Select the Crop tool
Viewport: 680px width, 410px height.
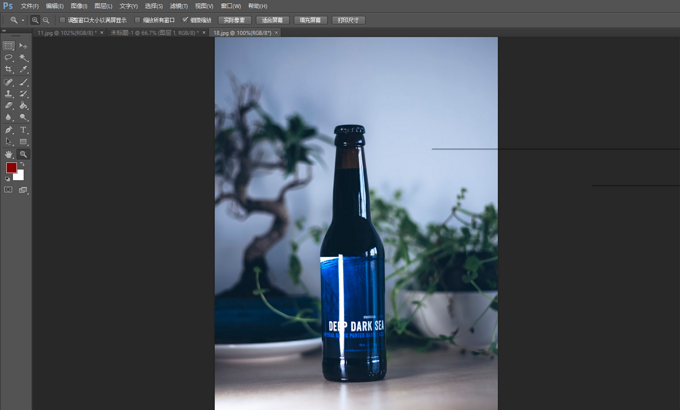9,69
